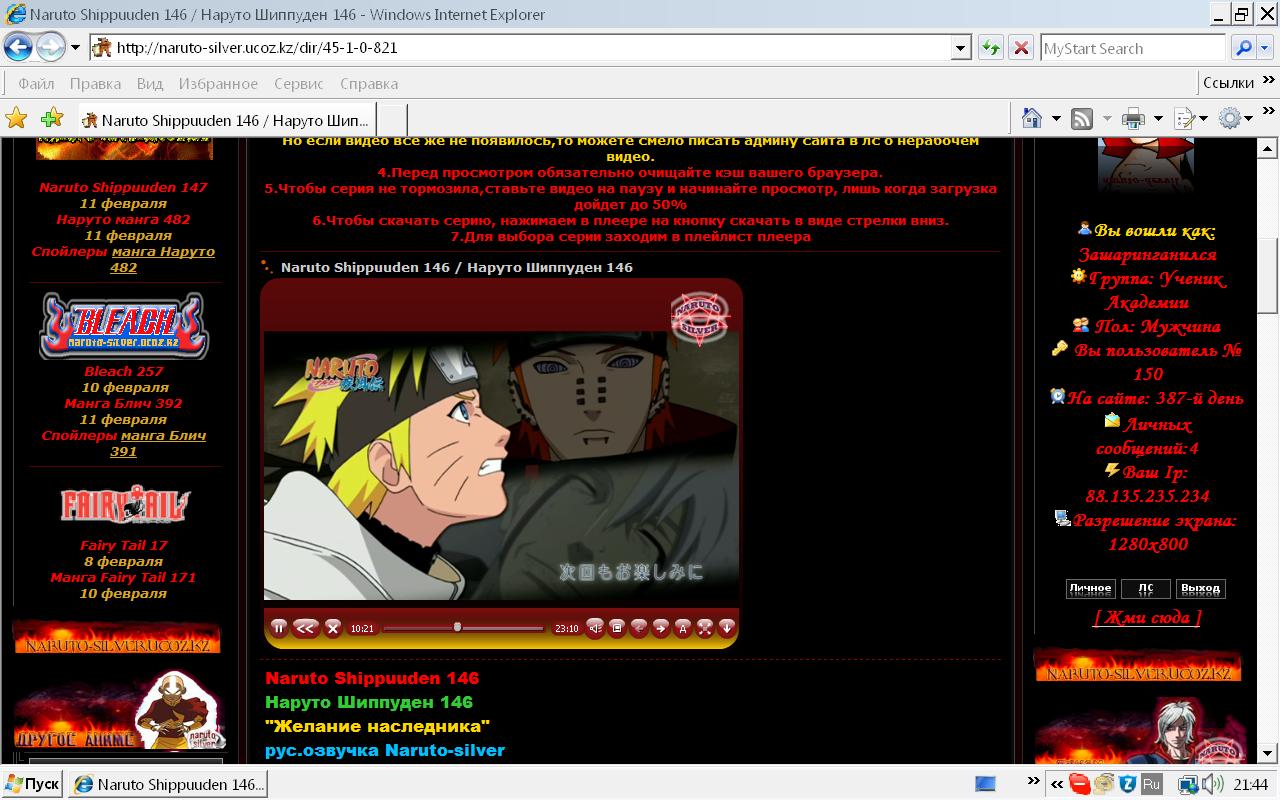The image size is (1280, 800).
Task: Switch to Naruto Shippuuden taskbar window button
Action: 168,784
